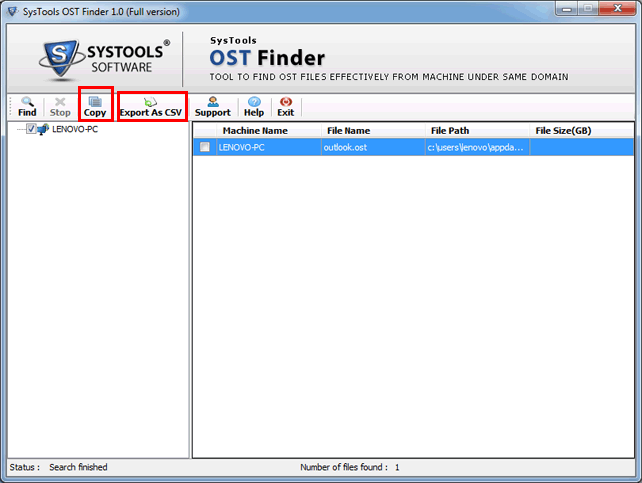Click the LENOVO-PC computer icon in tree
Screen dimensions: 642x483
click(43, 130)
